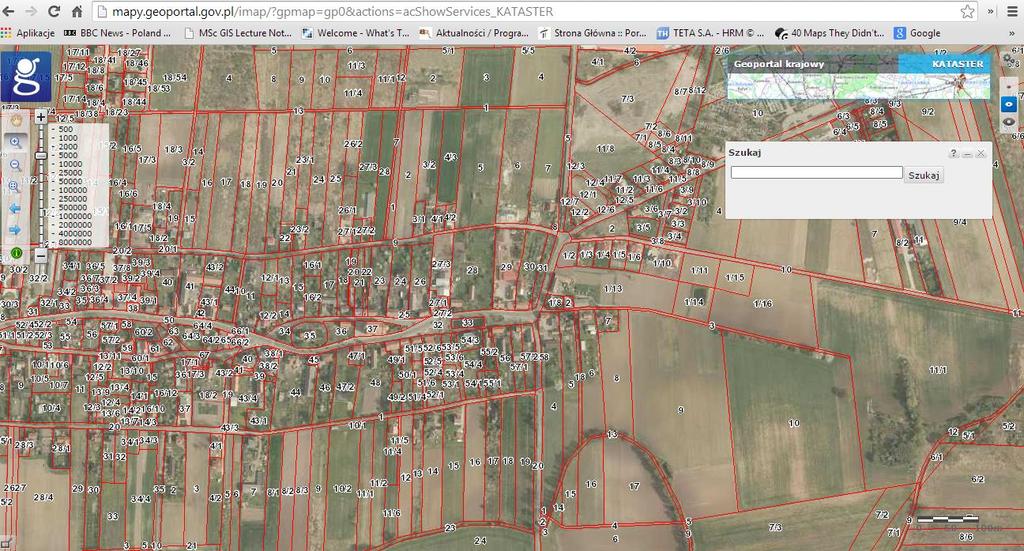Click the plus button atop zoom slider
Screen dimensions: 1024x551
pos(40,117)
